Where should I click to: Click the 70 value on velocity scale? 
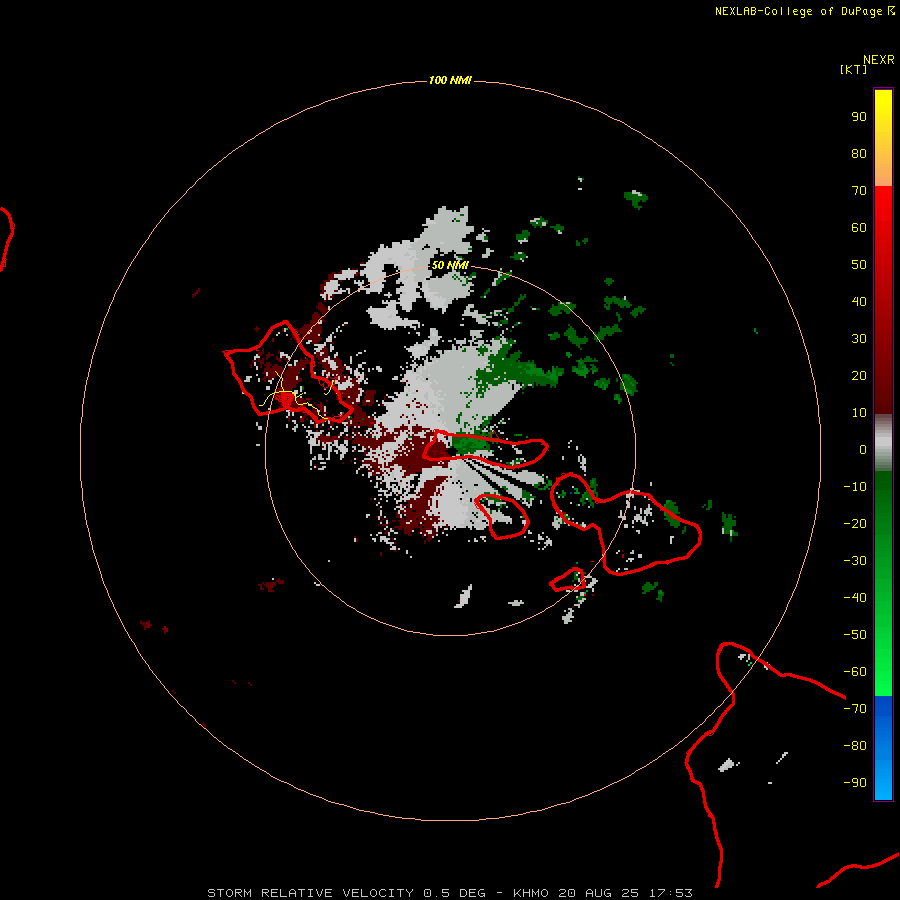859,191
